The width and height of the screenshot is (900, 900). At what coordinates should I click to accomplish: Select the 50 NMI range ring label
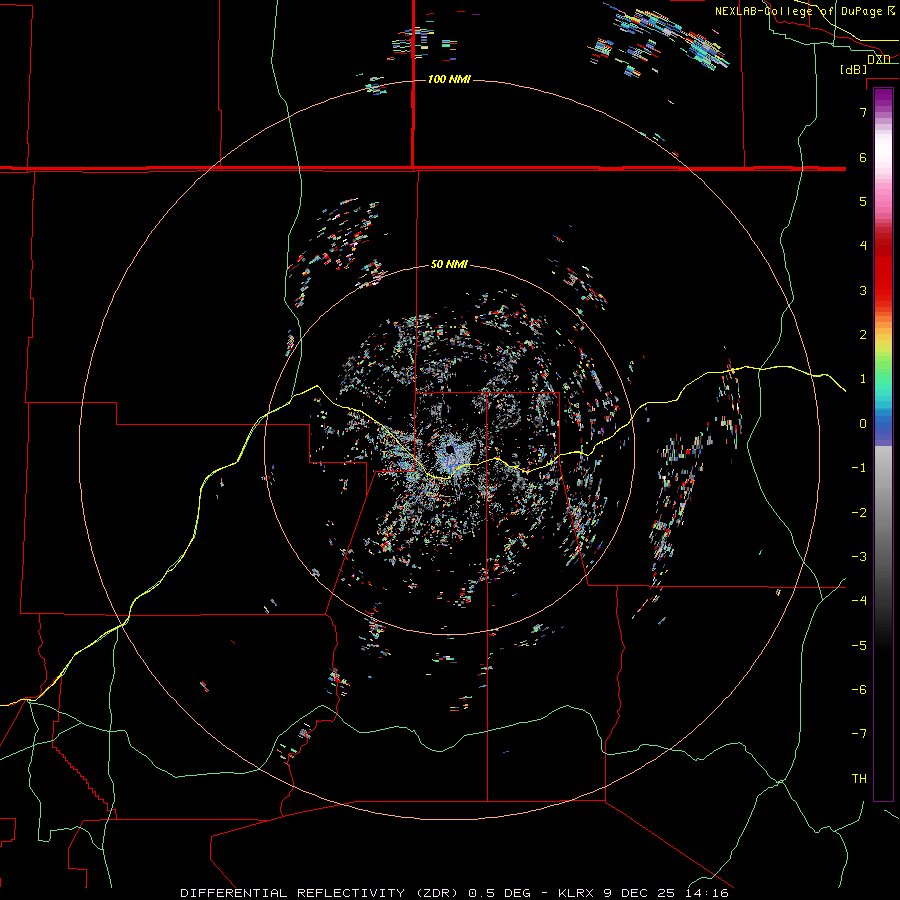tap(449, 264)
